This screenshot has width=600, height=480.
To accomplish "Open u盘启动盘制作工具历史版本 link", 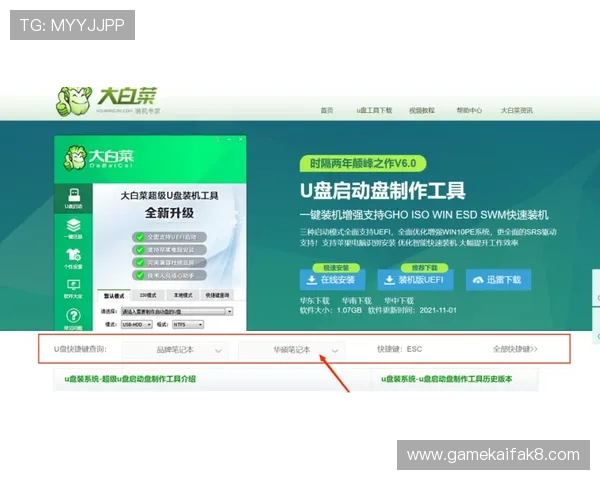I will pyautogui.click(x=447, y=379).
